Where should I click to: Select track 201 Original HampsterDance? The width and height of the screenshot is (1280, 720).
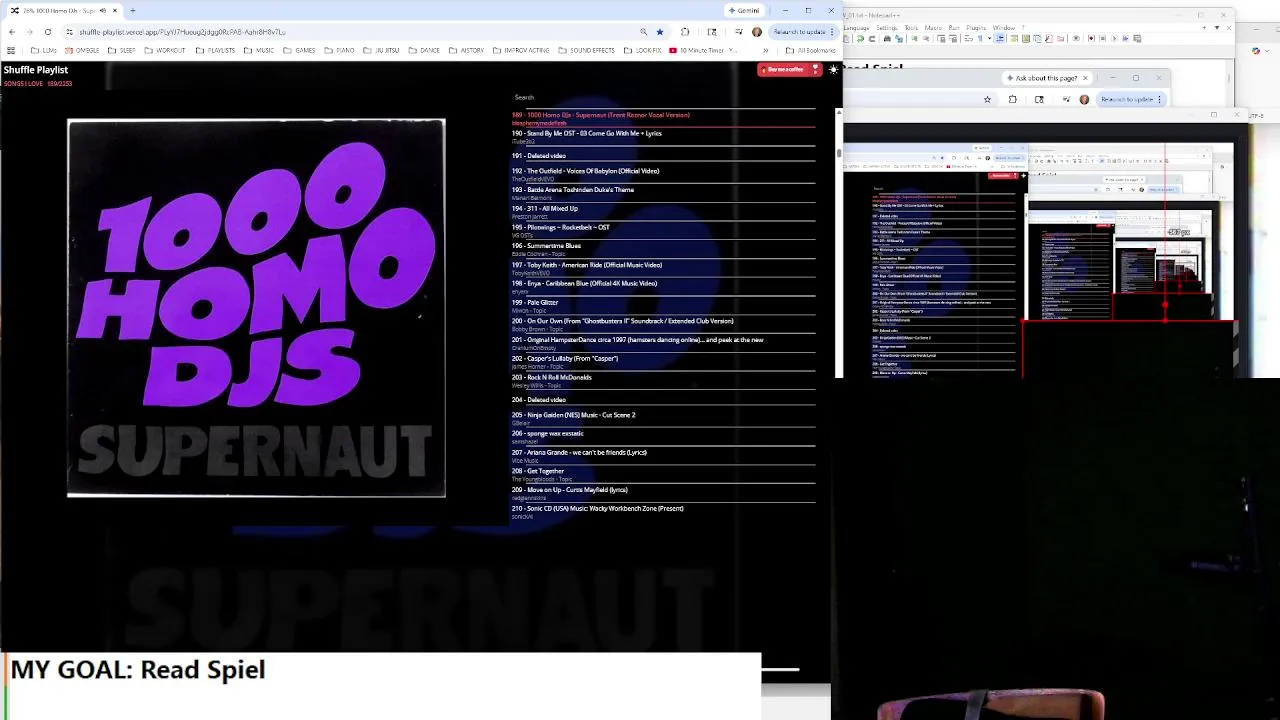(663, 343)
